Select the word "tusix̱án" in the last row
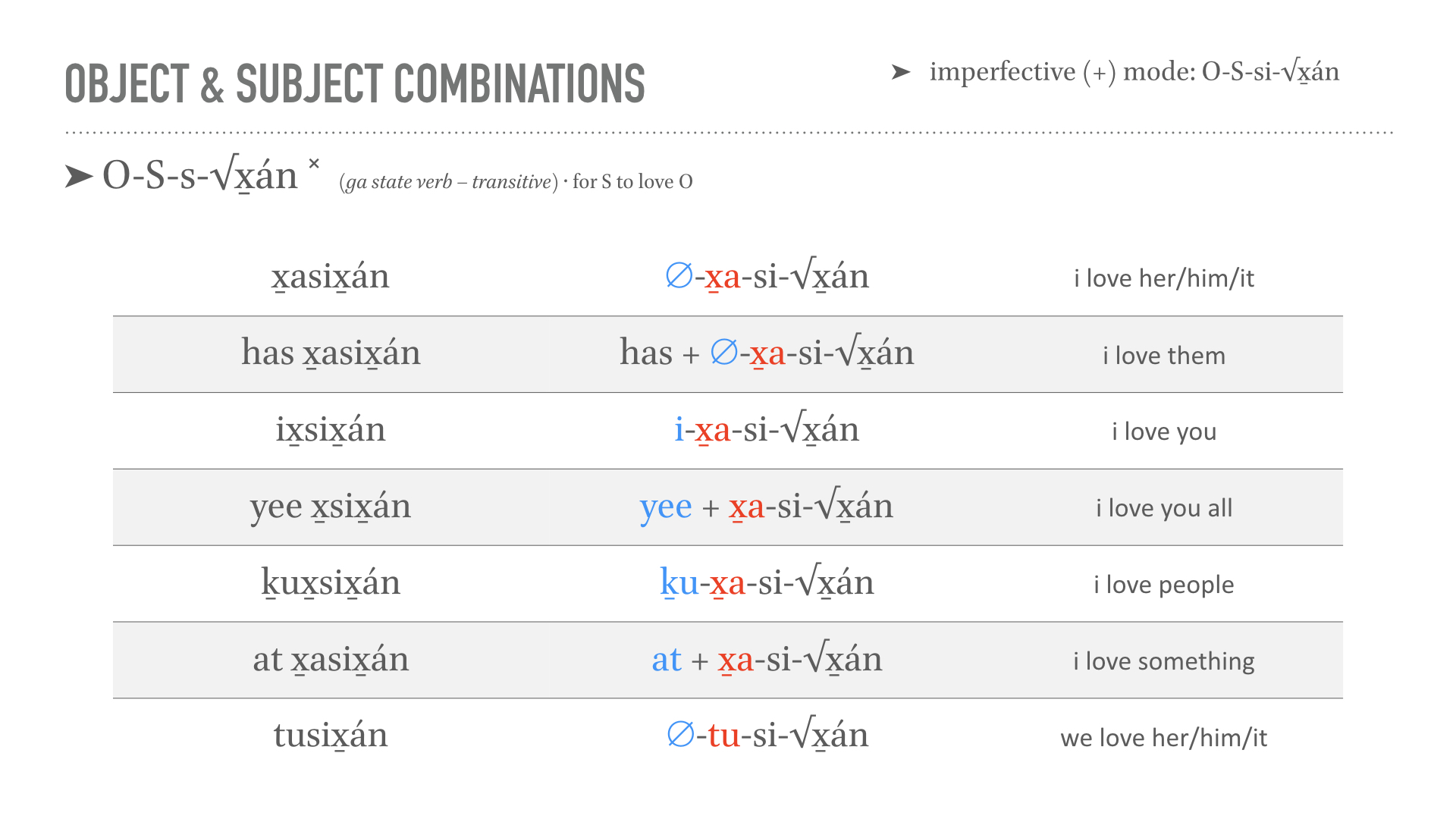Screen dimensions: 1456x819 pos(331,736)
